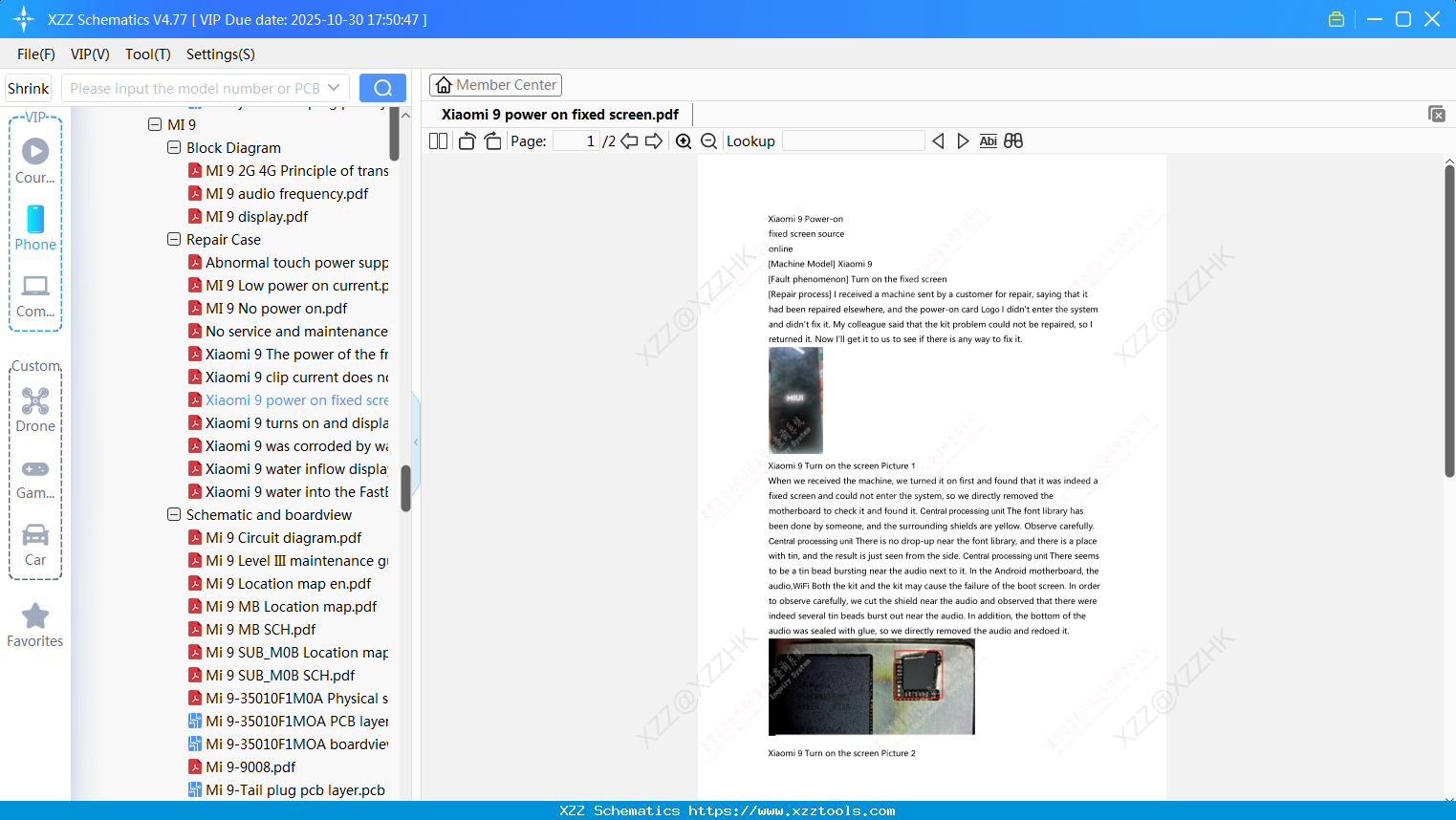Screen dimensions: 1456x820
Task: Select the Phone category icon
Action: (35, 228)
